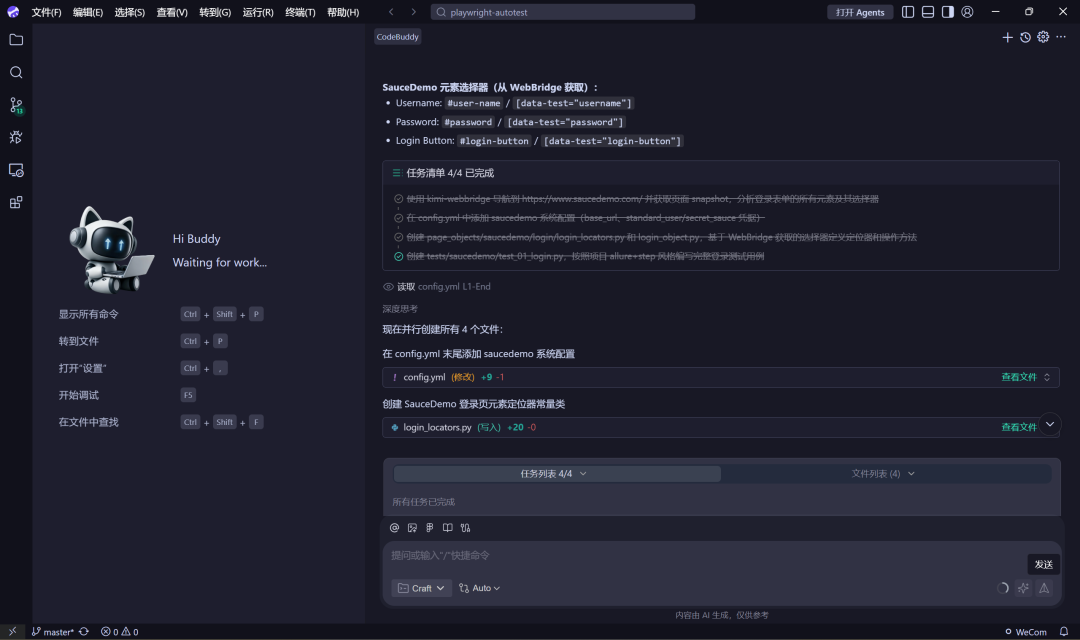The height and width of the screenshot is (640, 1080).
Task: Click the eye icon beside 读取 config.yml
Action: point(388,287)
